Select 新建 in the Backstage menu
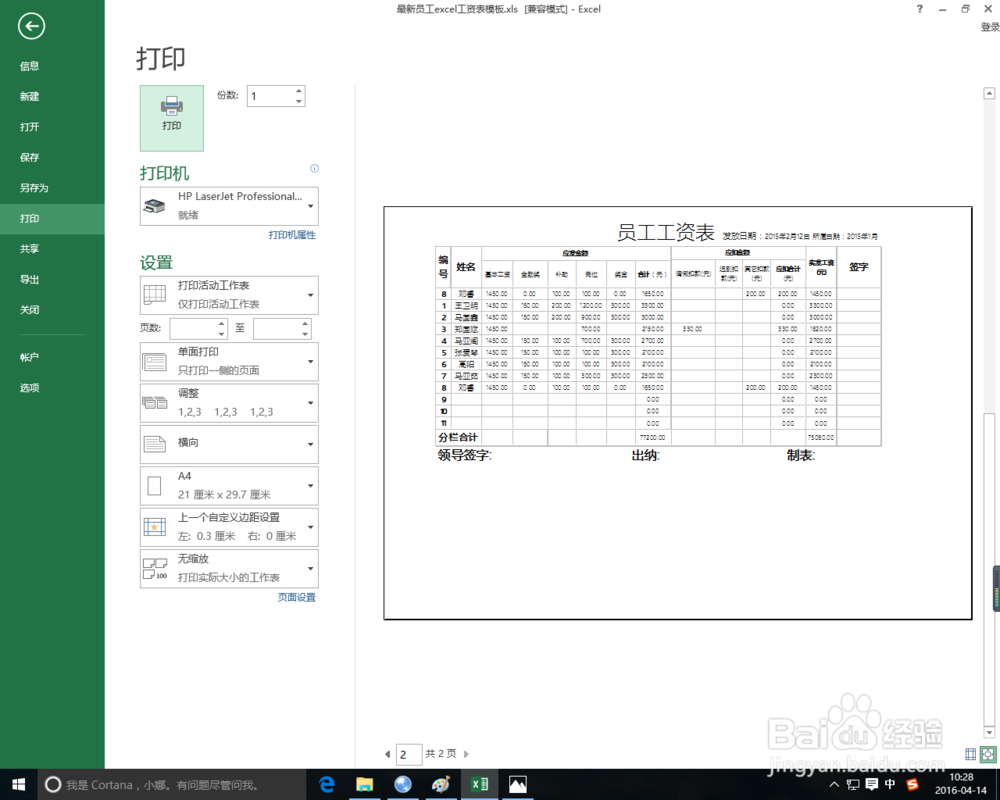Image resolution: width=1000 pixels, height=800 pixels. [52, 96]
